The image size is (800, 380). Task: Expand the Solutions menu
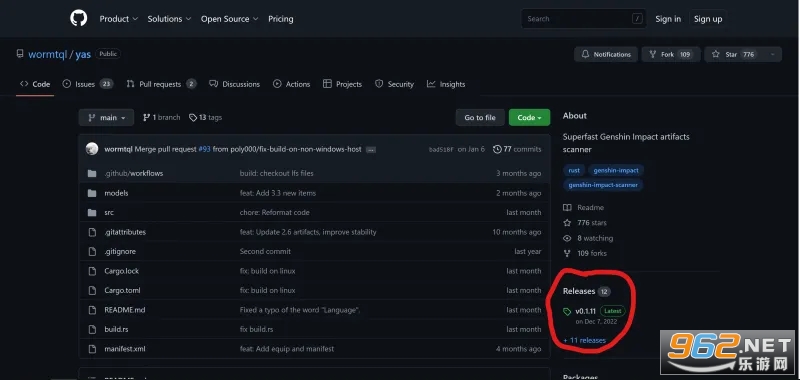click(169, 19)
